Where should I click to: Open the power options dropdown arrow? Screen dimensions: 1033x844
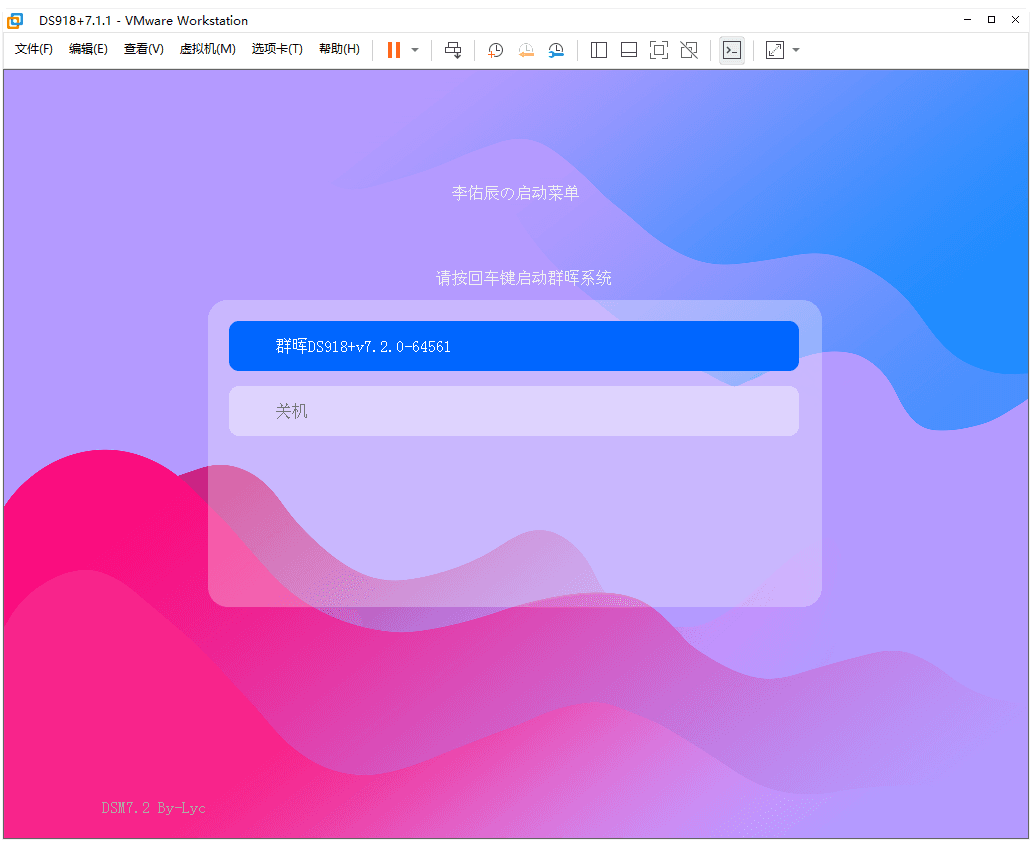[415, 50]
